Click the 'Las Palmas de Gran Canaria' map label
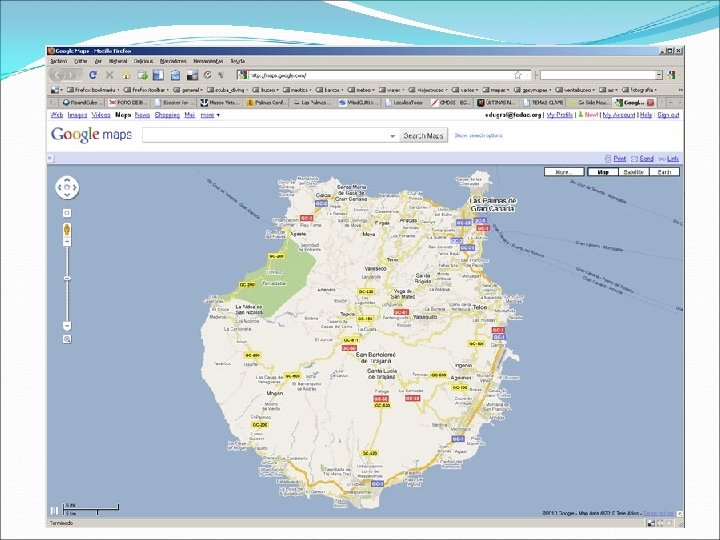Image resolution: width=720 pixels, height=540 pixels. [493, 205]
